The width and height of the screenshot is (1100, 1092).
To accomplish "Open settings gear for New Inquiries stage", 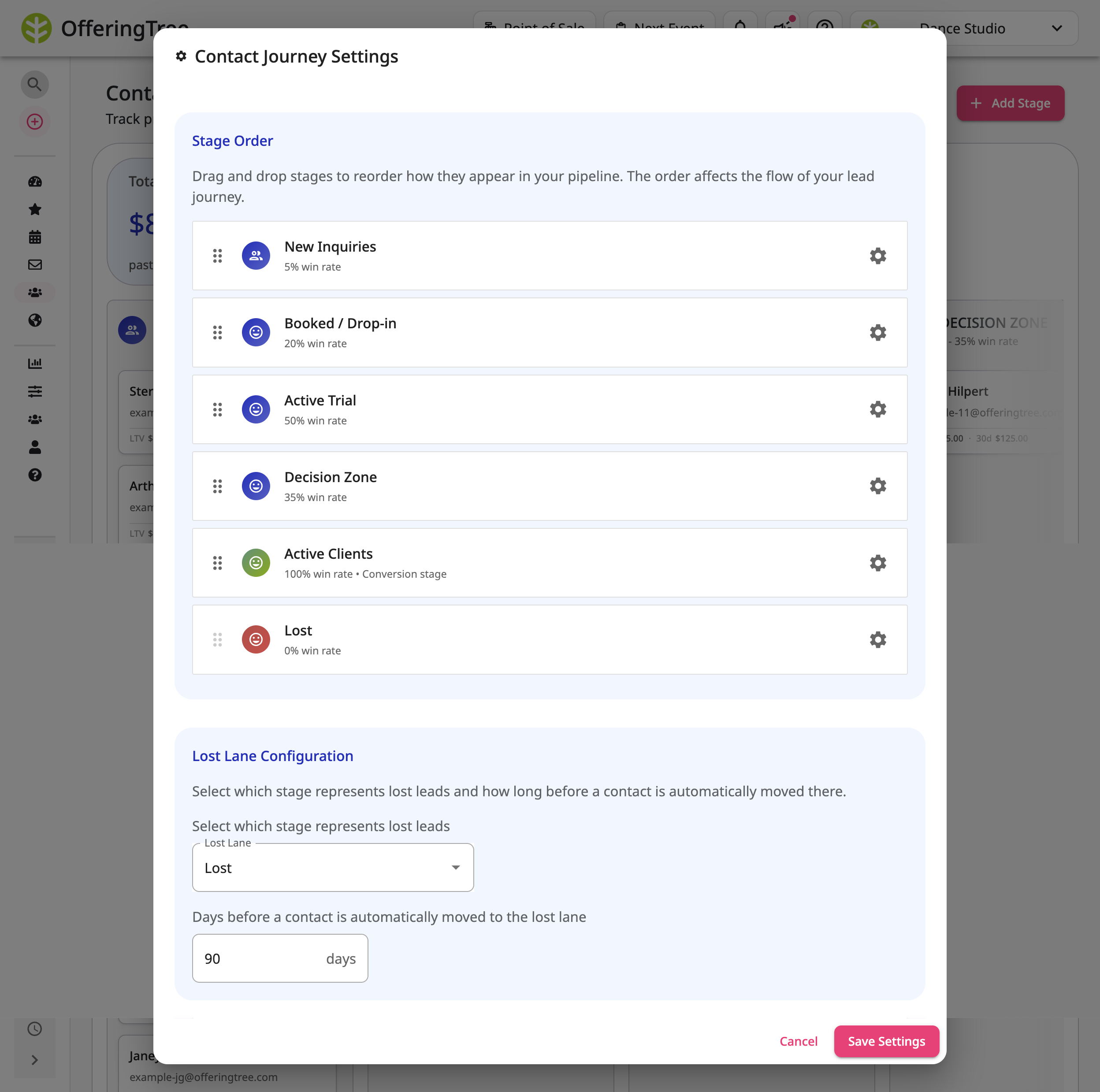I will (x=877, y=256).
